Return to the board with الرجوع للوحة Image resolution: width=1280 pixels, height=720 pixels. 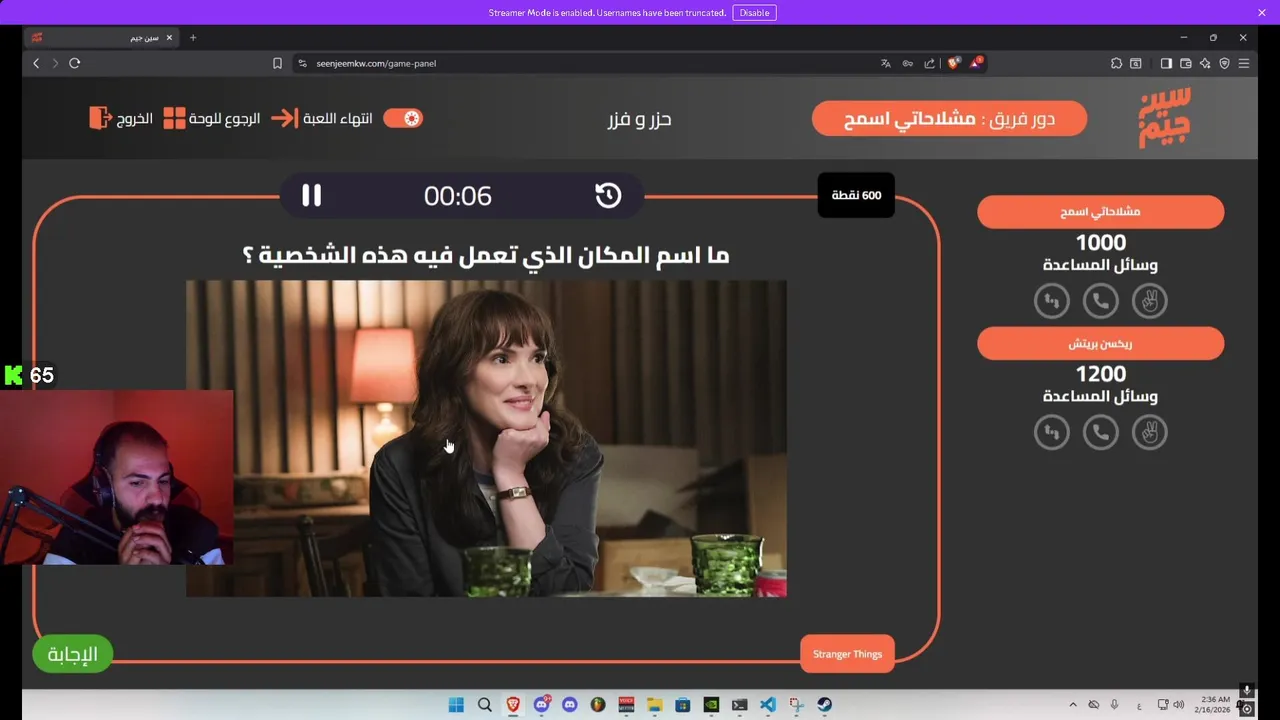tap(212, 118)
